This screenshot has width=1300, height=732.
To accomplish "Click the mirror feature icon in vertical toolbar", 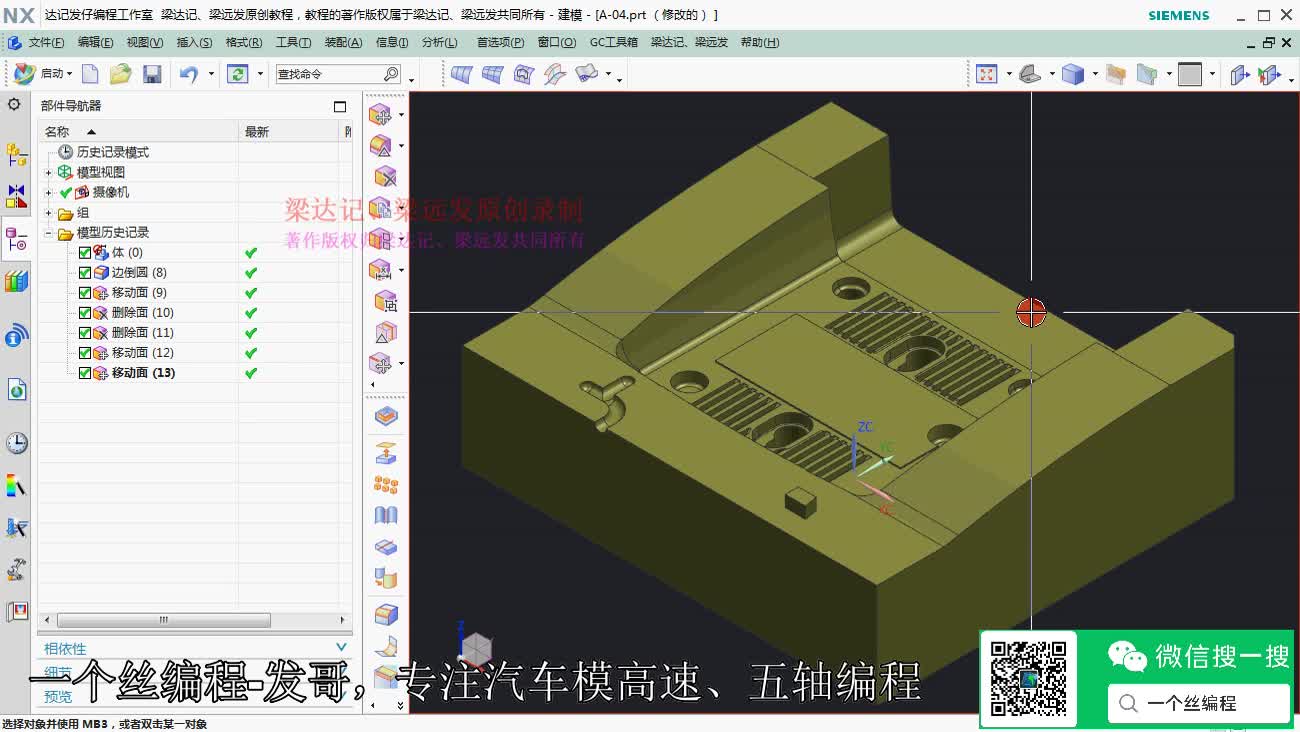I will tap(386, 516).
